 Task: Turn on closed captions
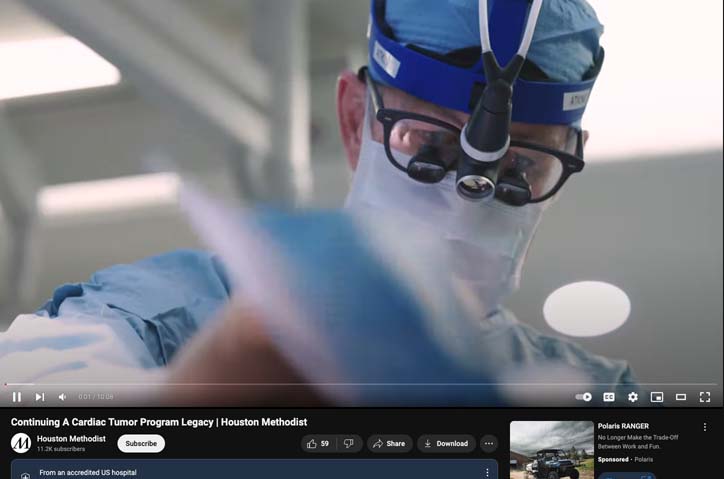[x=609, y=397]
